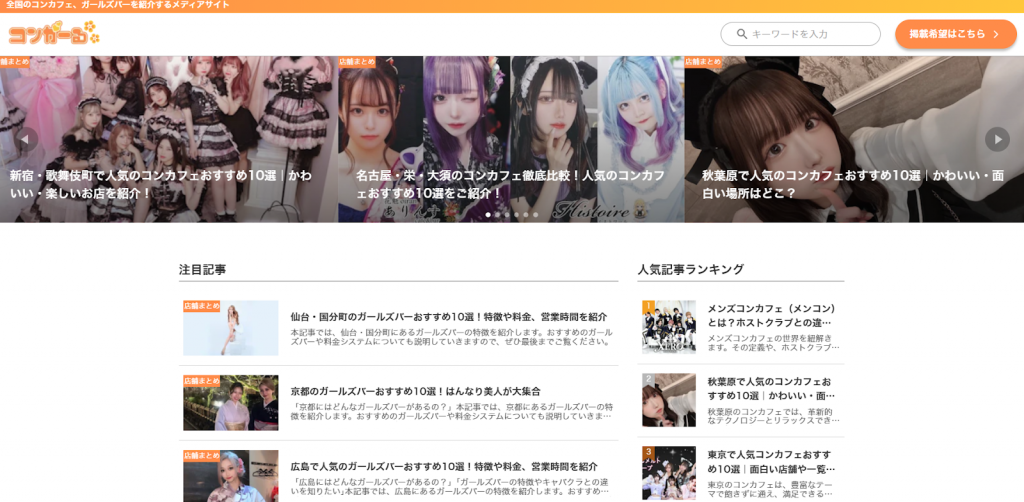Select the last carousel pagination dot
Screen dimensions: 1024x502
535,214
